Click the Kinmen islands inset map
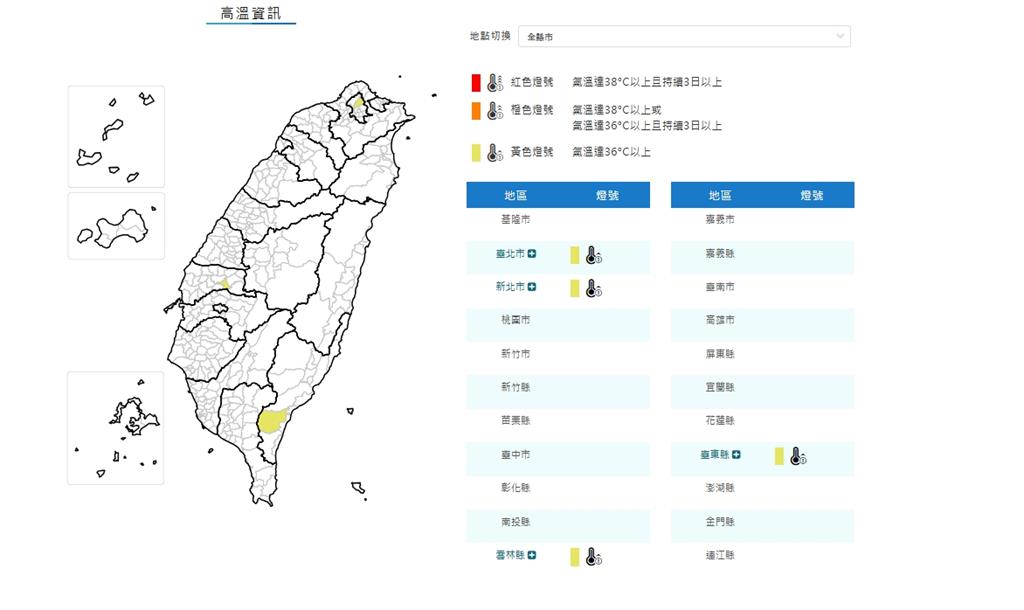 [116, 226]
